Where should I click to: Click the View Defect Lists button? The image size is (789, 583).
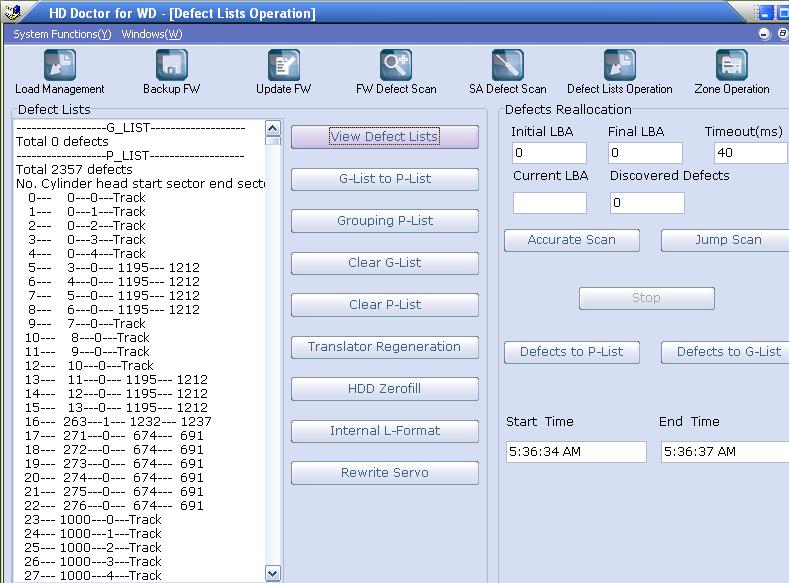tap(385, 137)
